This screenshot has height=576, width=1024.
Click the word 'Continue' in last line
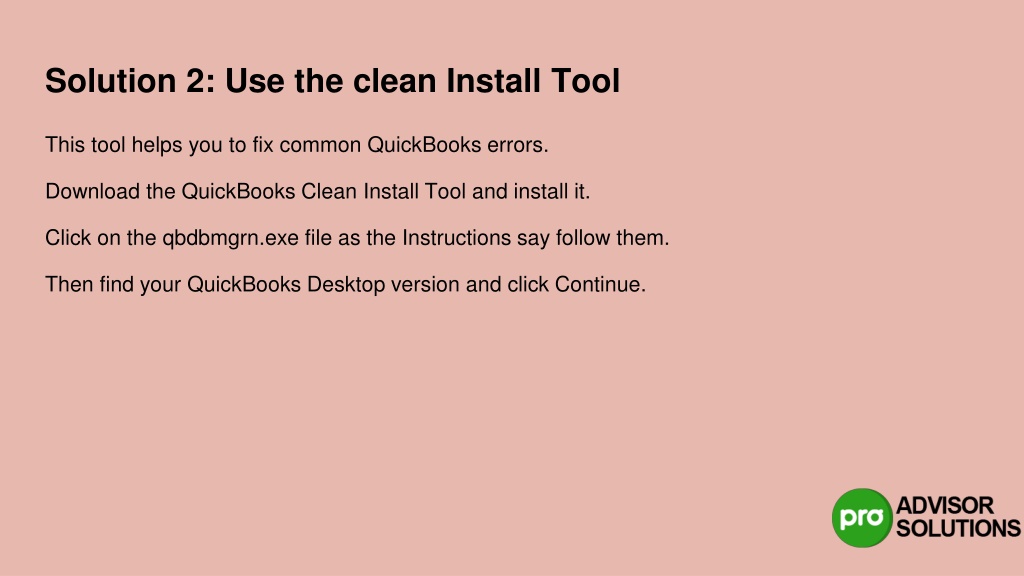598,285
